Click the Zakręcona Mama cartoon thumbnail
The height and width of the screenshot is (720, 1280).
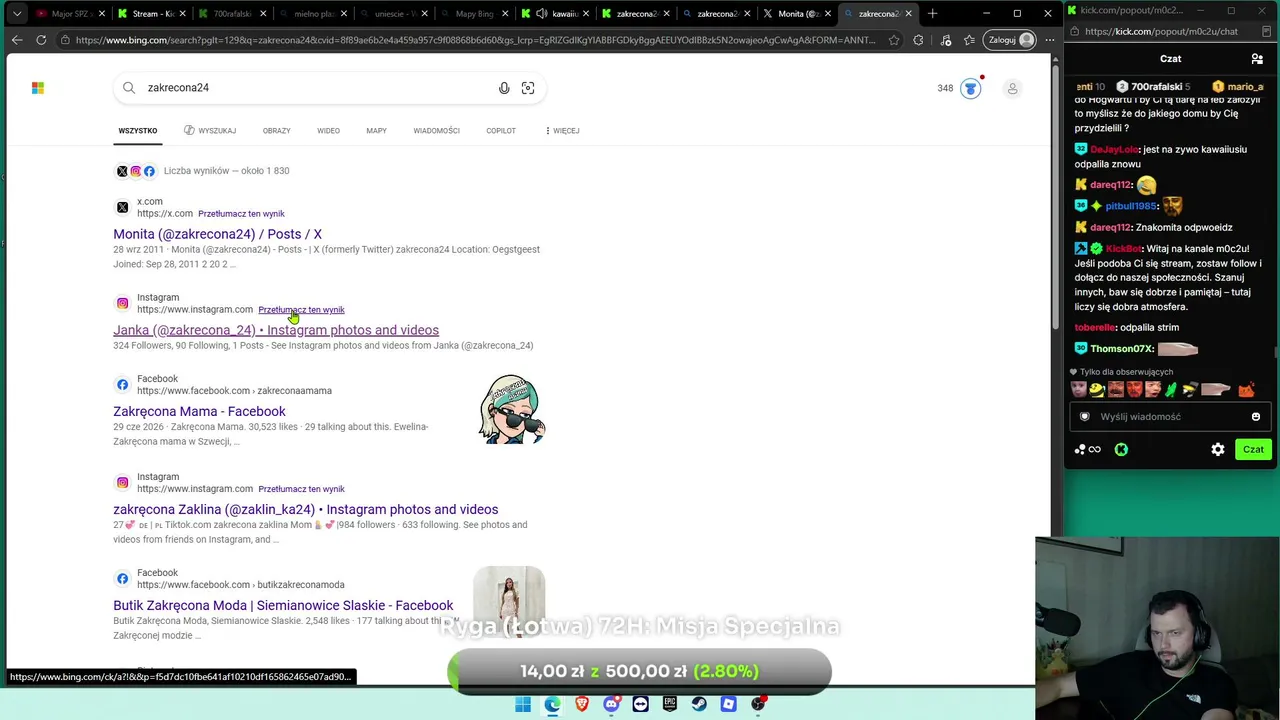pyautogui.click(x=511, y=409)
